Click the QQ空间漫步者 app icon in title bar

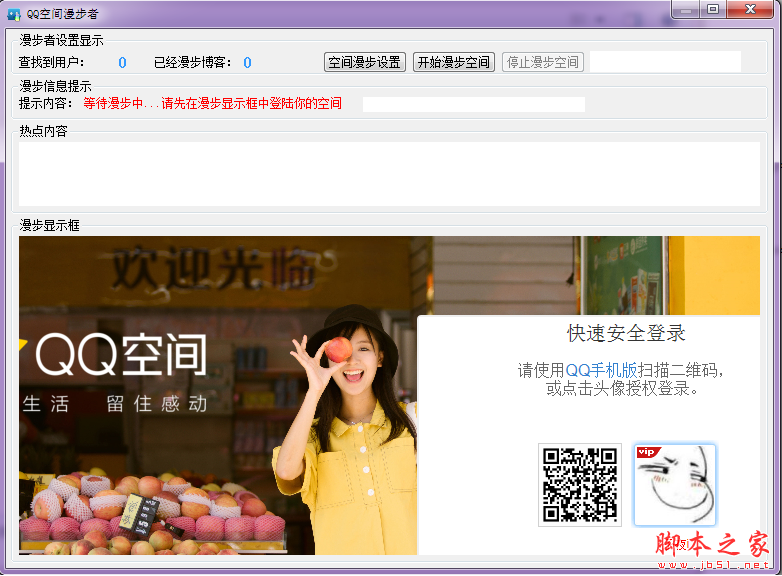point(13,14)
